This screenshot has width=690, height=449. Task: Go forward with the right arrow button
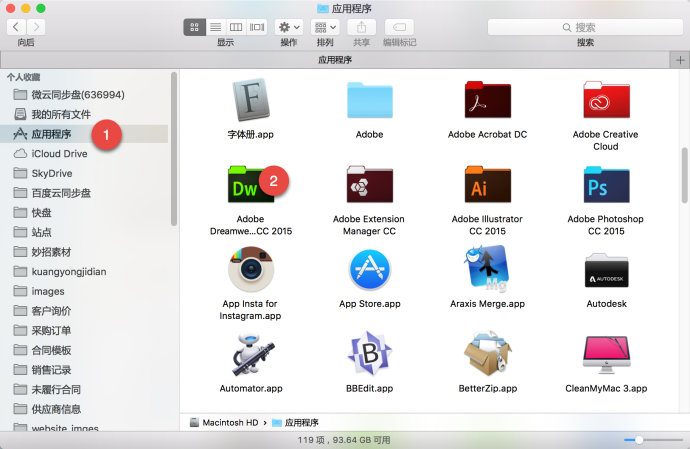coord(36,27)
